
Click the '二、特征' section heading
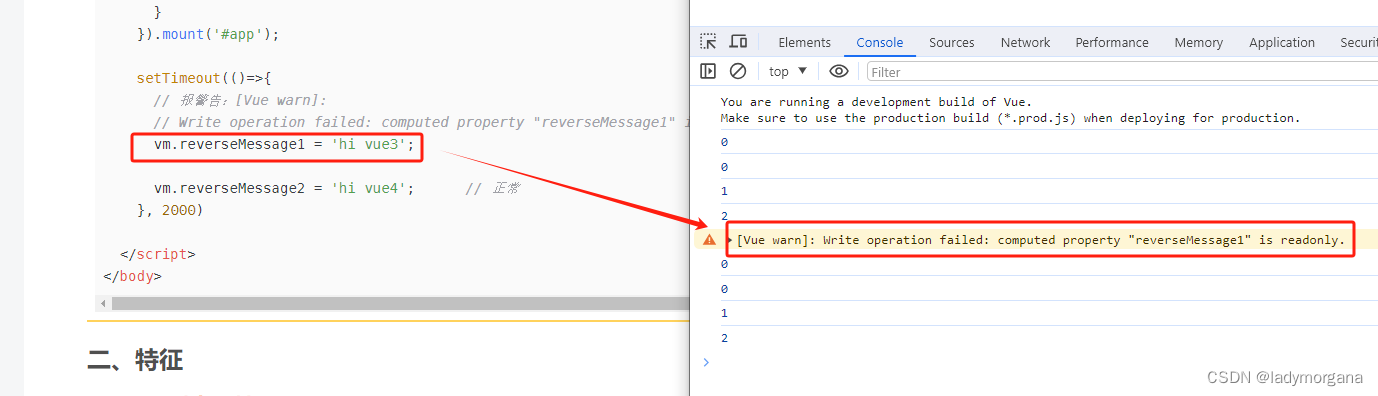coord(135,360)
